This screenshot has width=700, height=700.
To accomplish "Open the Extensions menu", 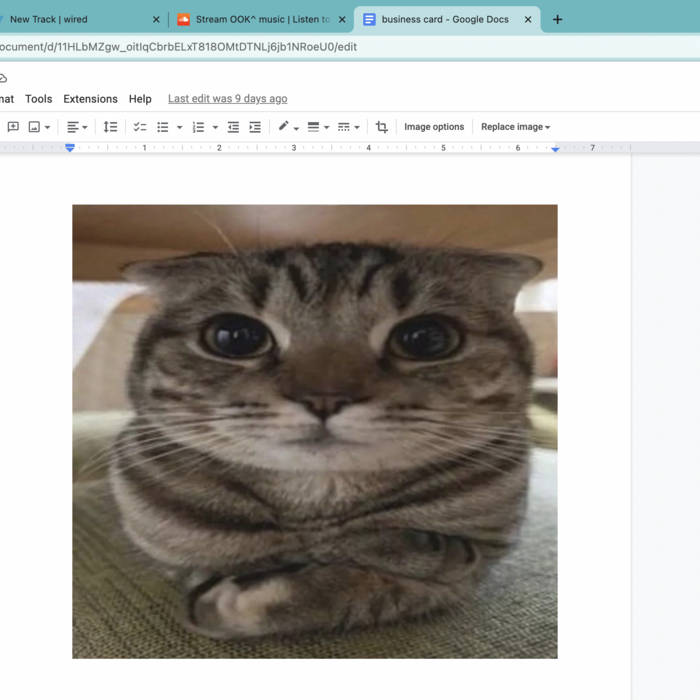I will [x=90, y=99].
